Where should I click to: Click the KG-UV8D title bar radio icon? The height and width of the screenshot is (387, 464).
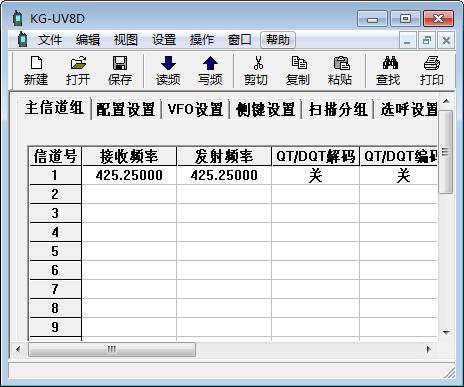tap(18, 18)
